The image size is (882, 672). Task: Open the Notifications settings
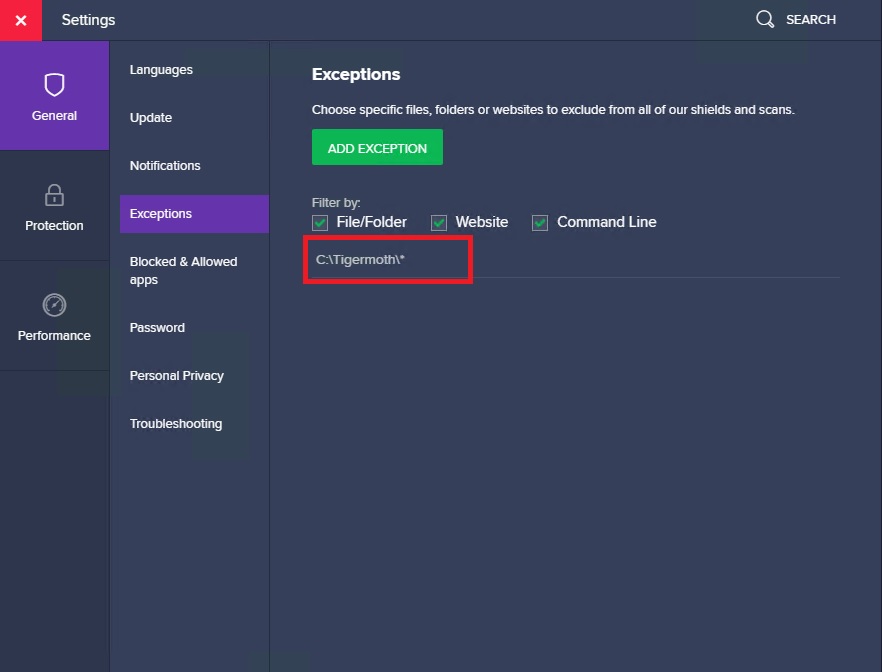pyautogui.click(x=165, y=165)
